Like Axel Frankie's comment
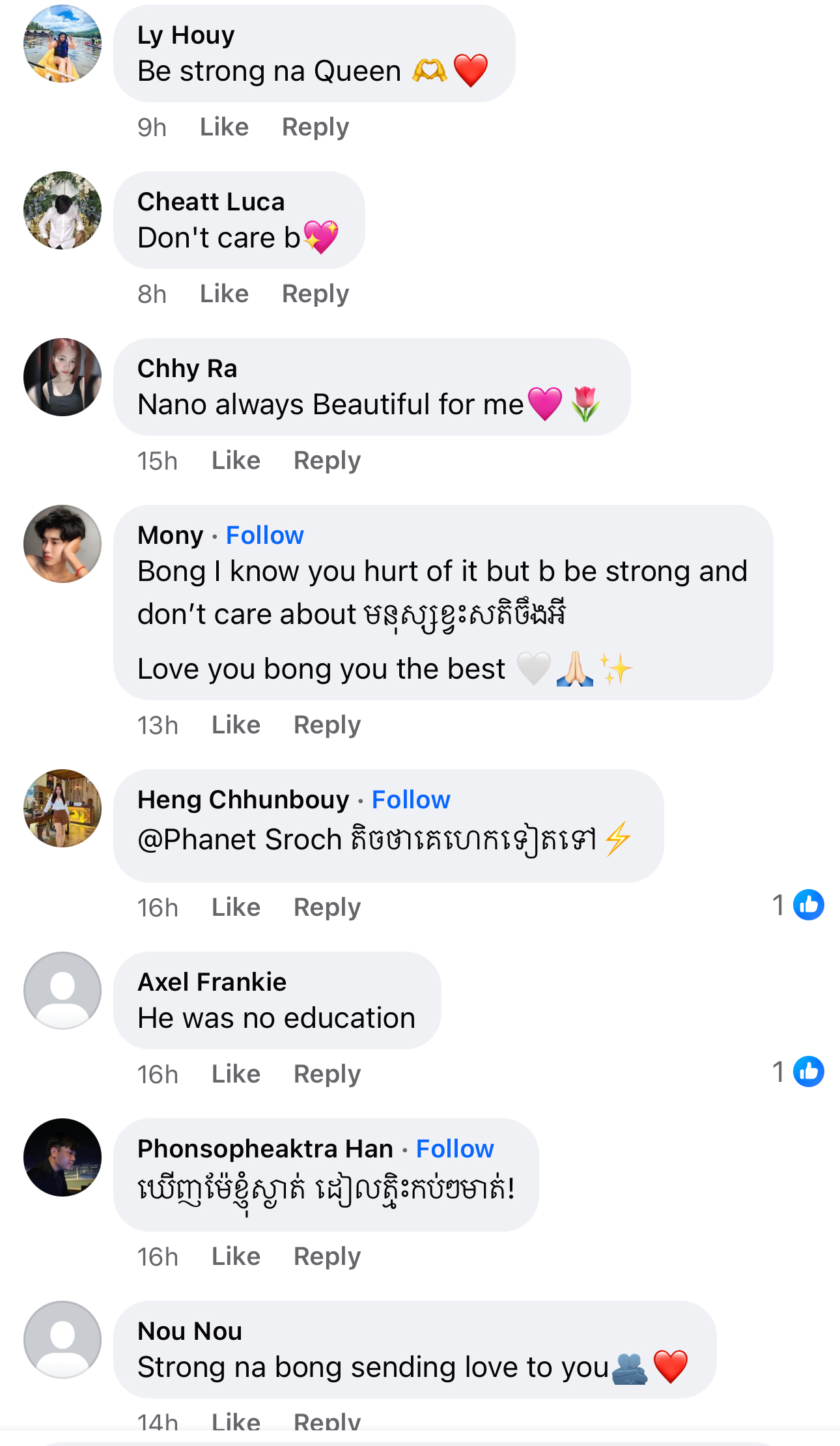 pos(236,1074)
